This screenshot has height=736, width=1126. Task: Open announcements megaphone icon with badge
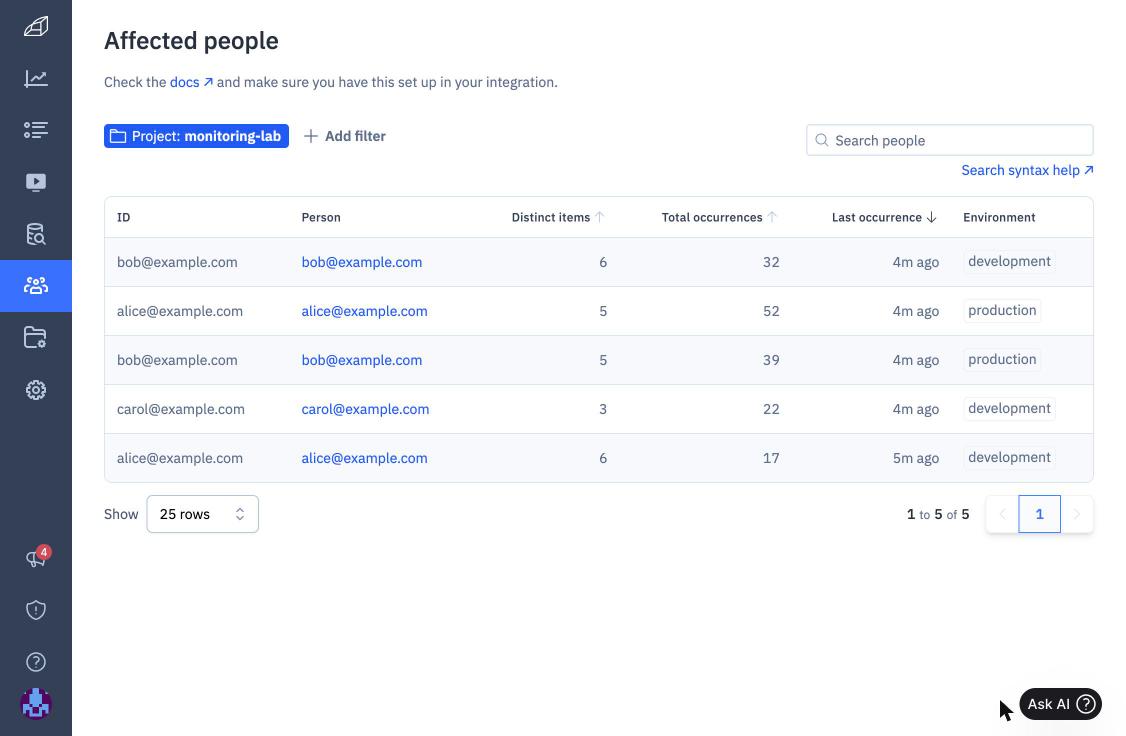click(x=36, y=558)
